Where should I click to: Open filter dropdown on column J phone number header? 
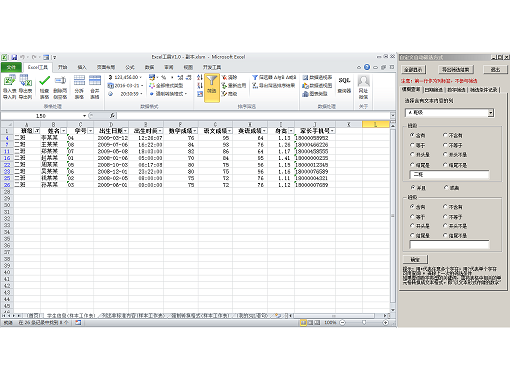(332, 131)
